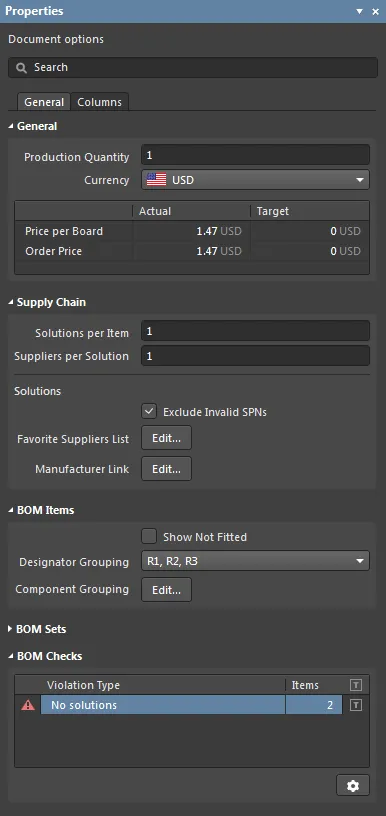The height and width of the screenshot is (816, 386).
Task: Select the General tab
Action: pos(44,102)
